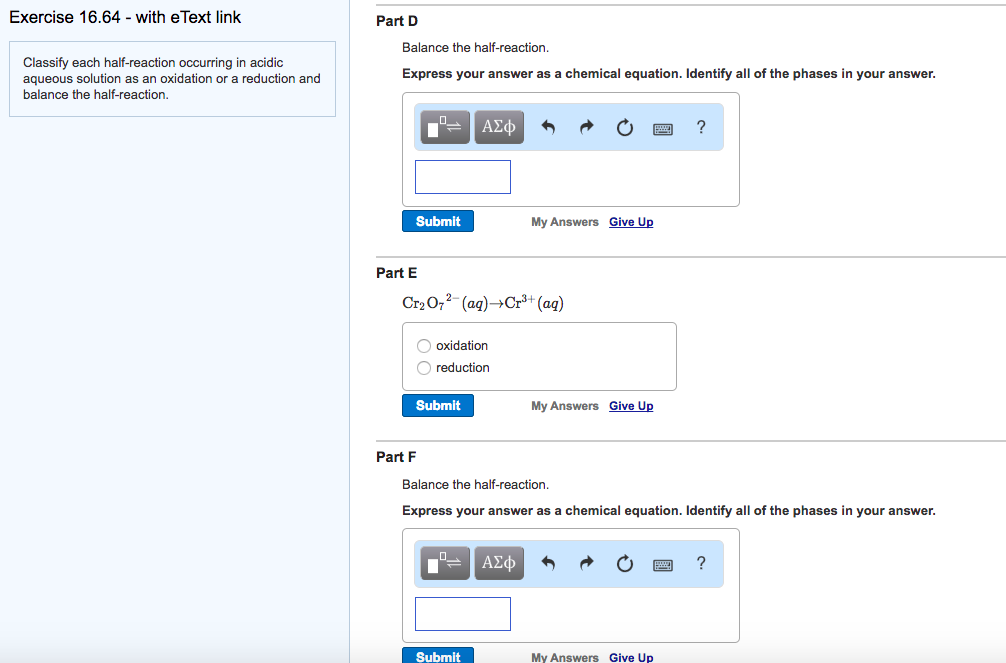
Task: Redo an edit in Part D editor
Action: click(x=586, y=127)
